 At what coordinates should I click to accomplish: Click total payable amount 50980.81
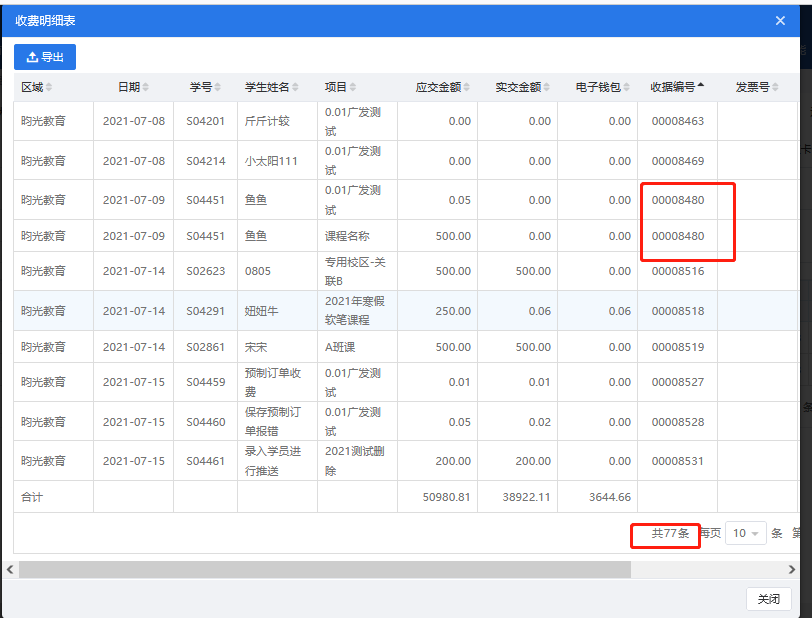point(446,497)
